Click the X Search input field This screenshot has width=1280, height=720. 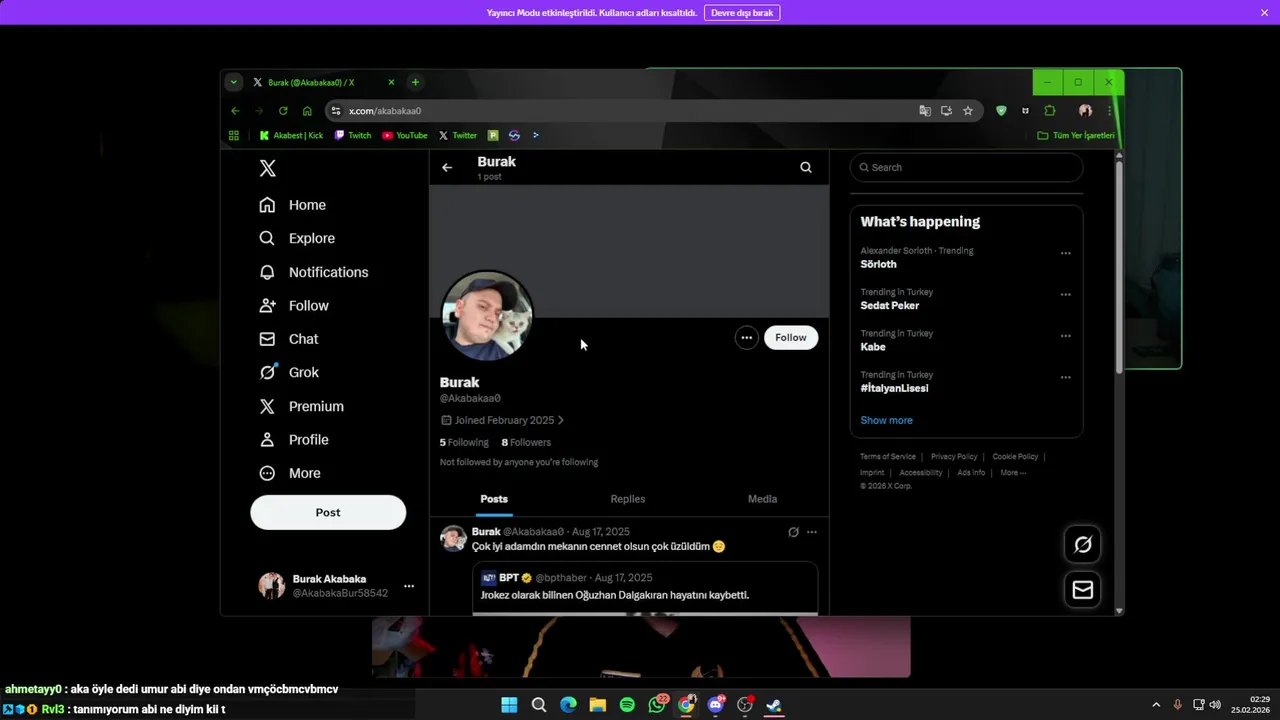pyautogui.click(x=966, y=167)
